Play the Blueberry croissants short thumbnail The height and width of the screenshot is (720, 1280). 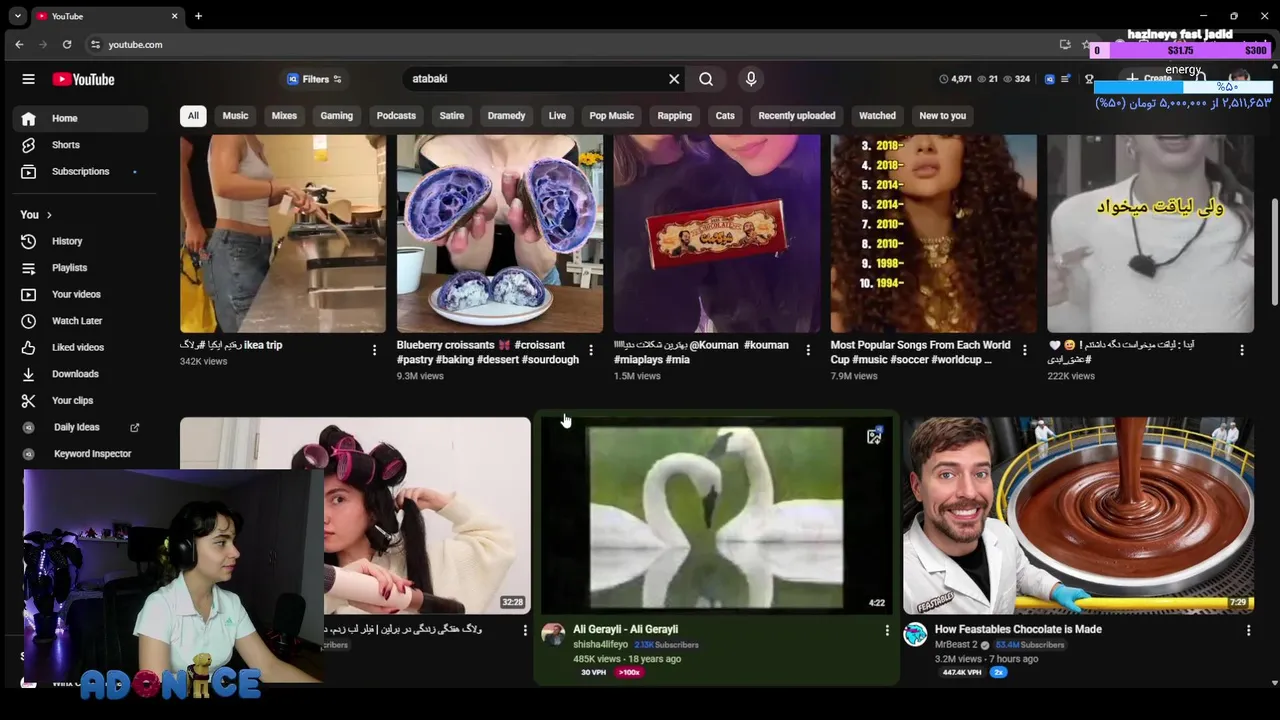pos(500,234)
